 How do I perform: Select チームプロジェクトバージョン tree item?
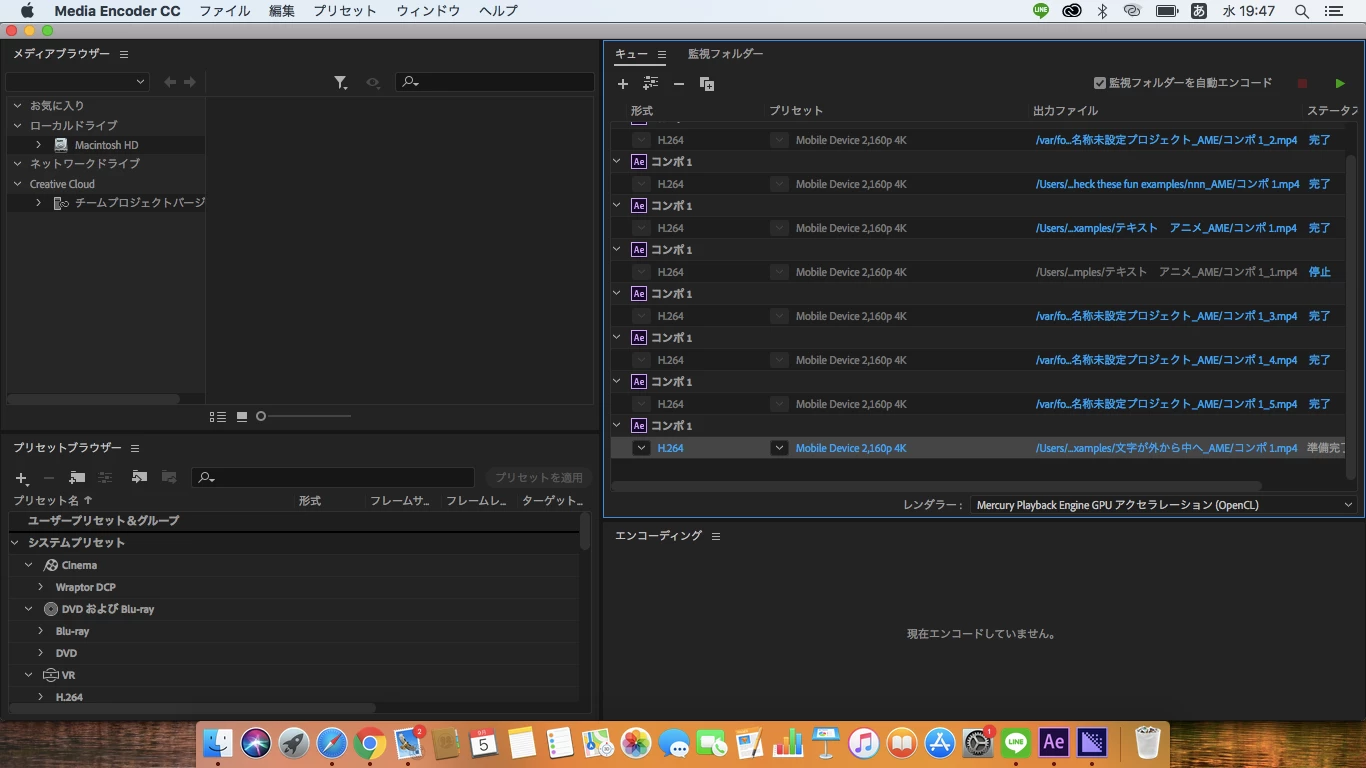tap(130, 203)
